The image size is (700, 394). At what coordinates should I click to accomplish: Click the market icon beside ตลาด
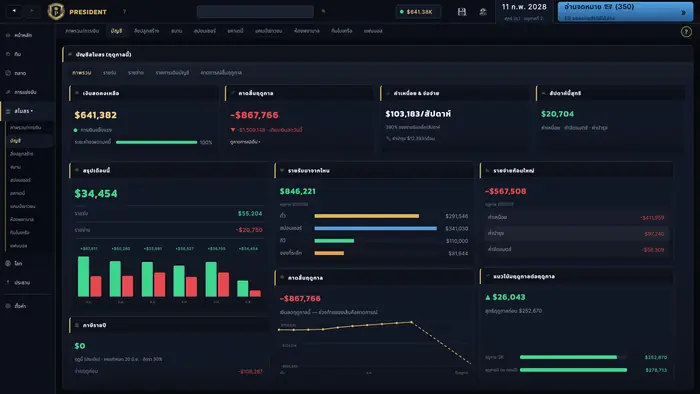point(8,73)
